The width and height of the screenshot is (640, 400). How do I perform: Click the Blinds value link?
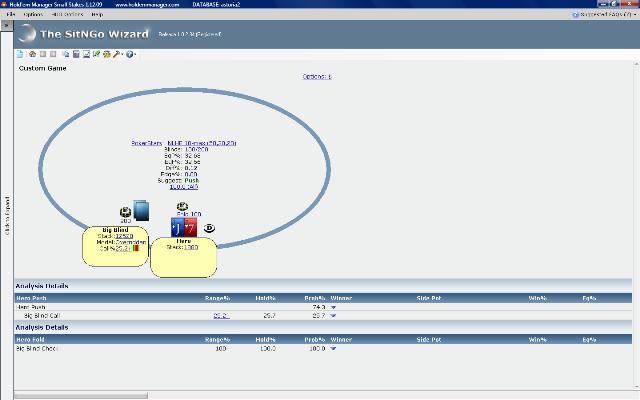(196, 149)
